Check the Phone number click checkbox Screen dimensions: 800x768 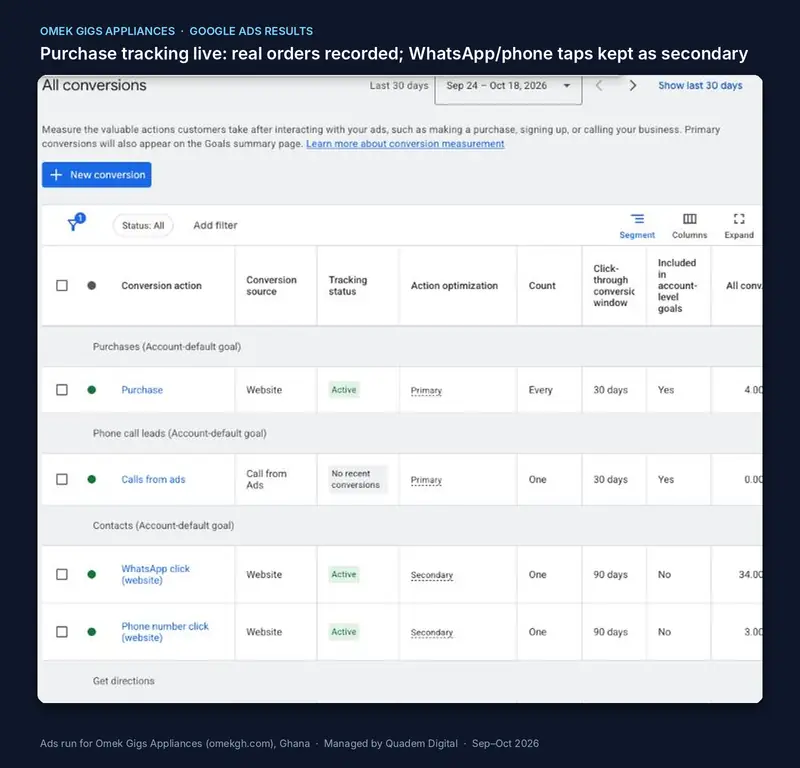[62, 632]
